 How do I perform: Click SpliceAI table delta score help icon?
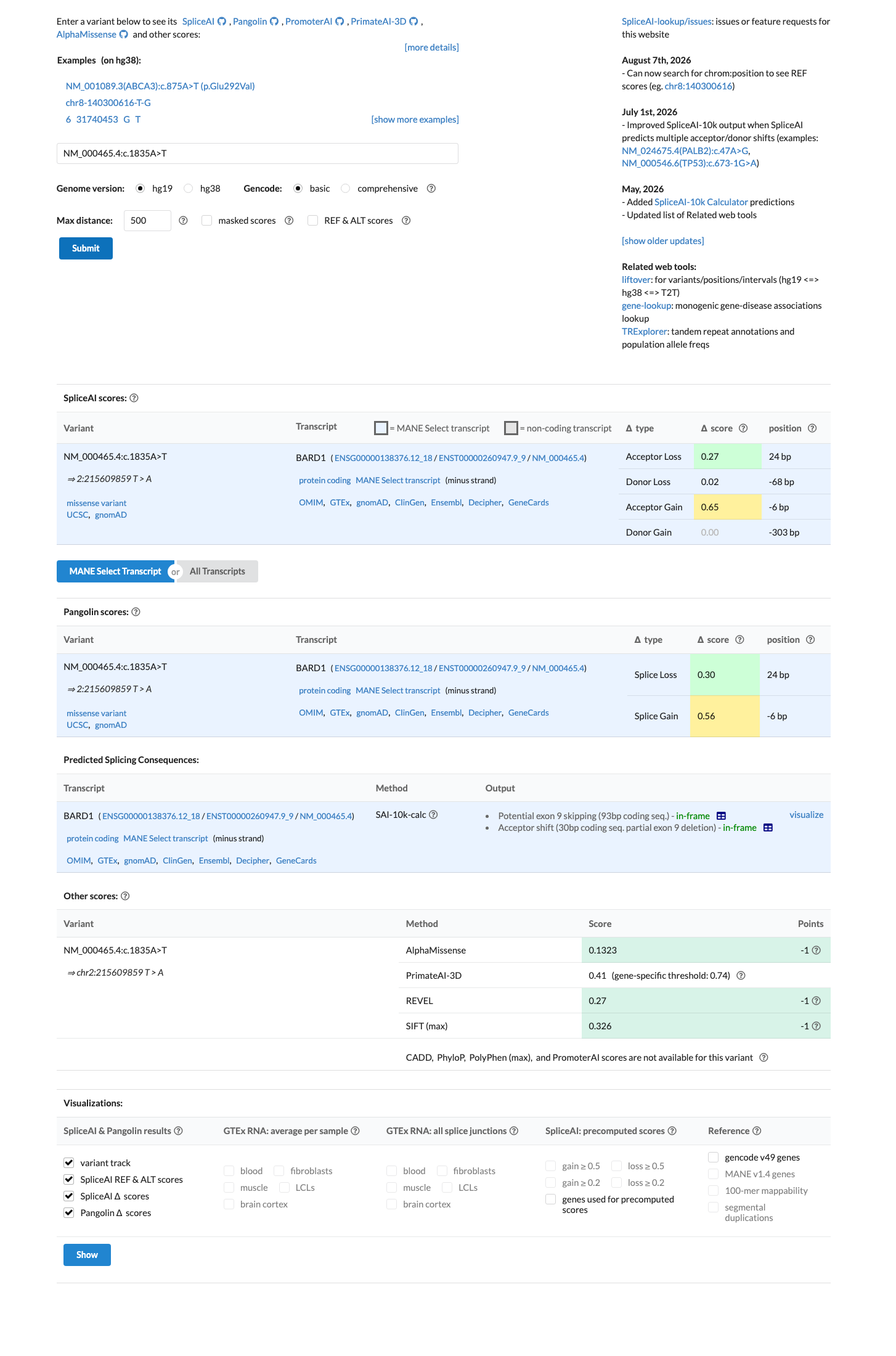tap(743, 428)
